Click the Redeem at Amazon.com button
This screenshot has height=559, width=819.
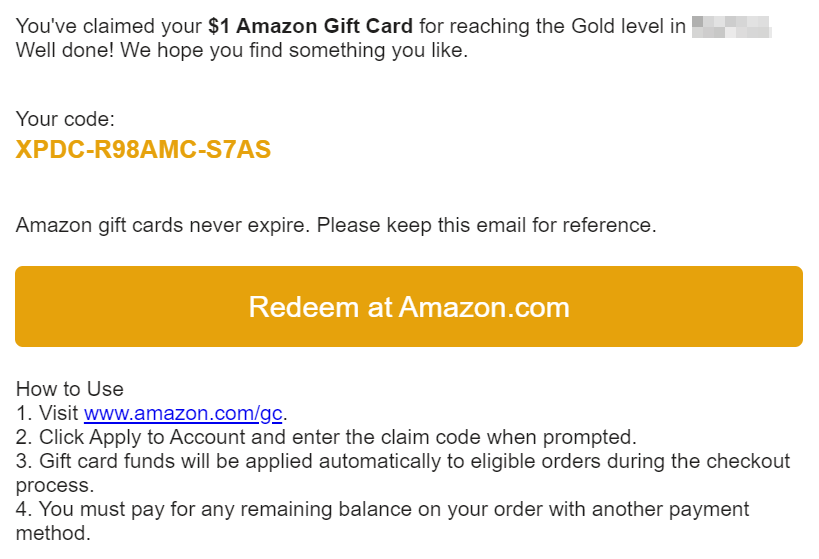point(409,306)
